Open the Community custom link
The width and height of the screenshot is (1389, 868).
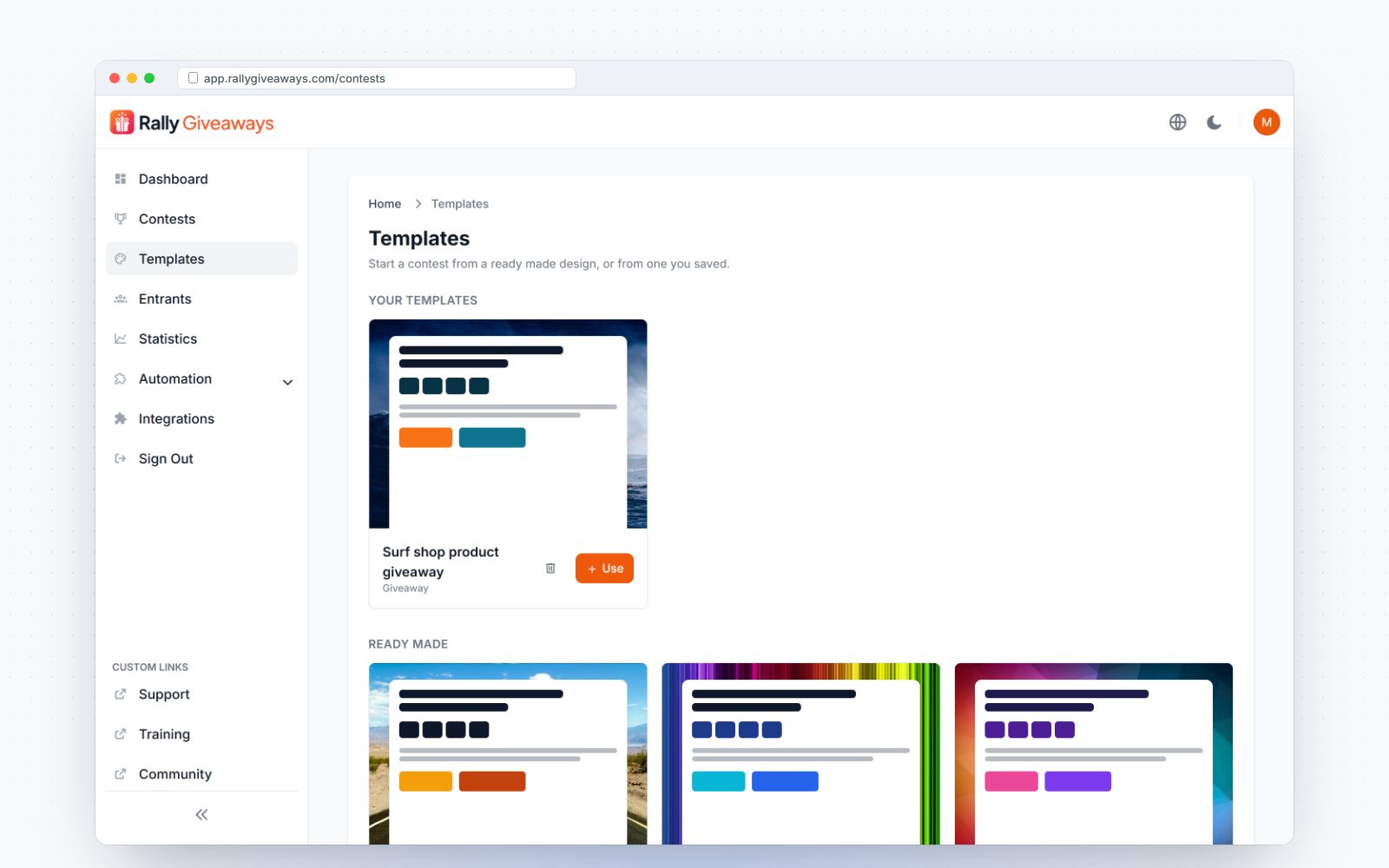(201, 774)
